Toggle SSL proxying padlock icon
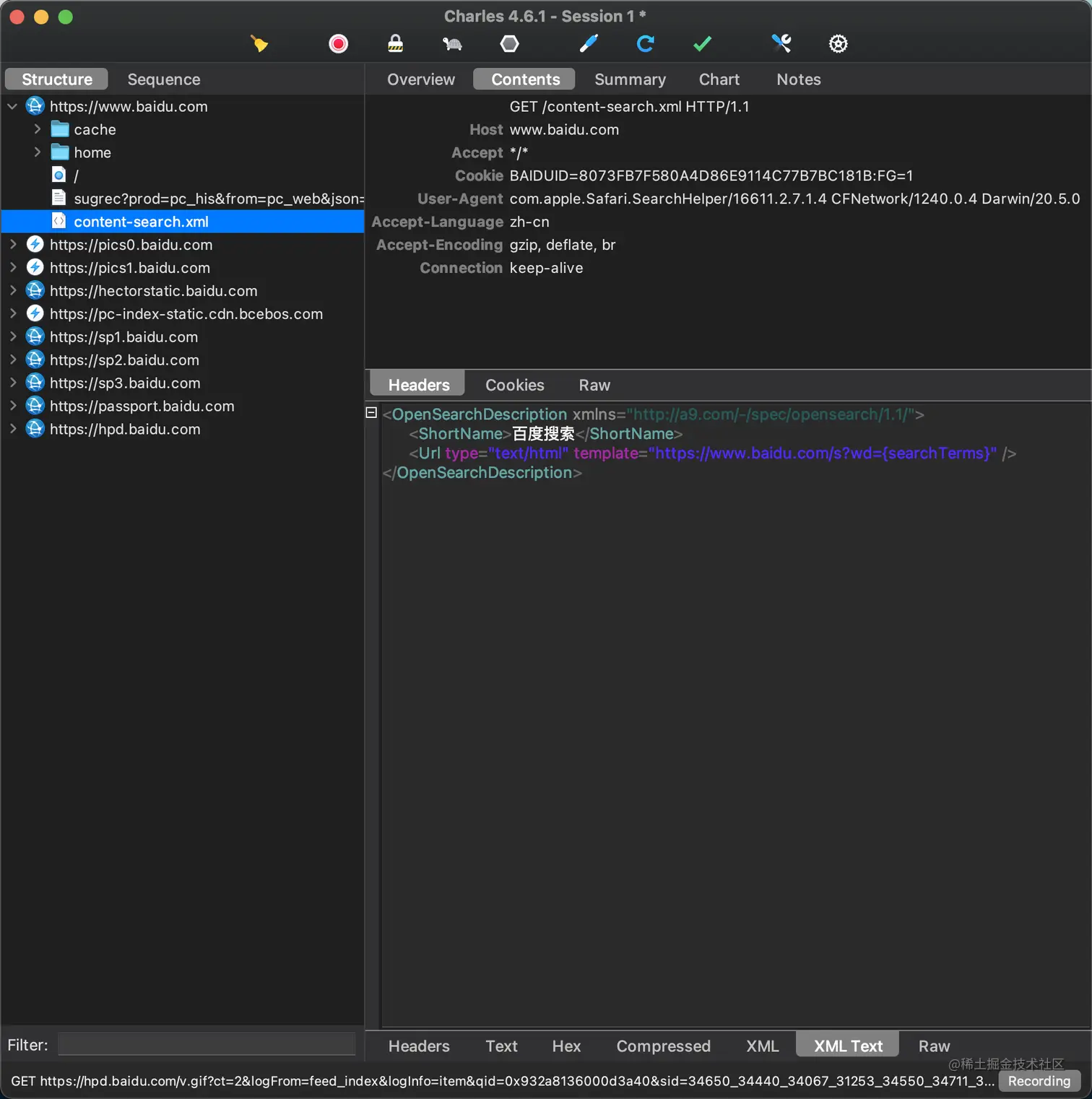This screenshot has width=1092, height=1099. pyautogui.click(x=395, y=44)
